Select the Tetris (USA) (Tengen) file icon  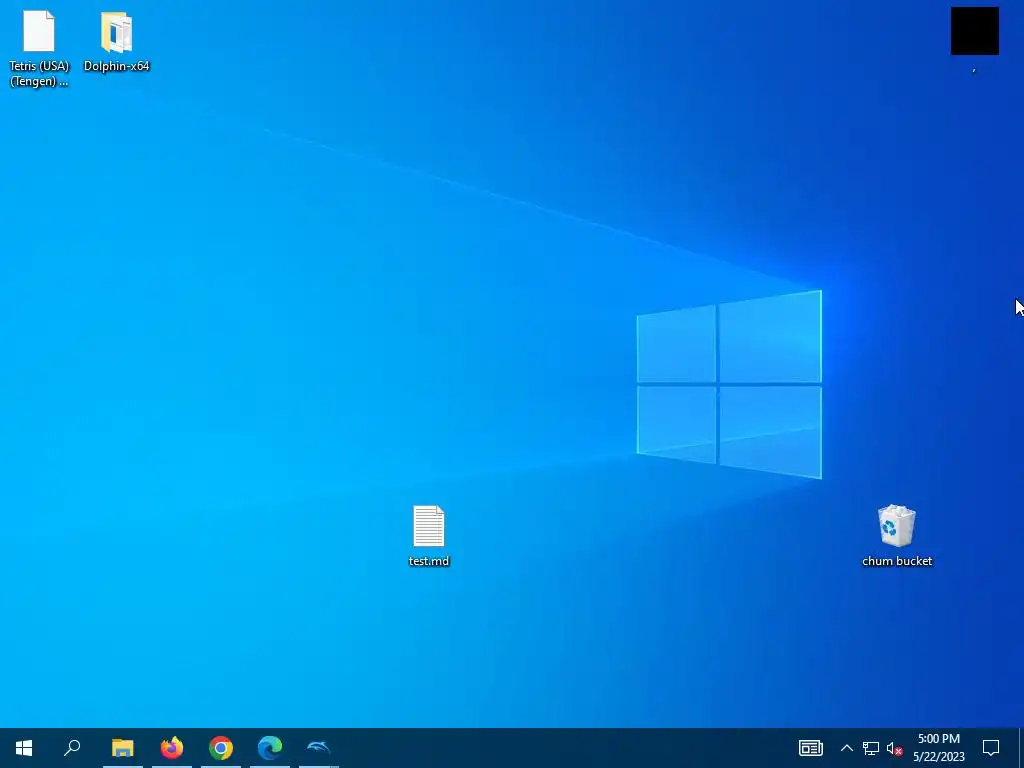pyautogui.click(x=39, y=31)
